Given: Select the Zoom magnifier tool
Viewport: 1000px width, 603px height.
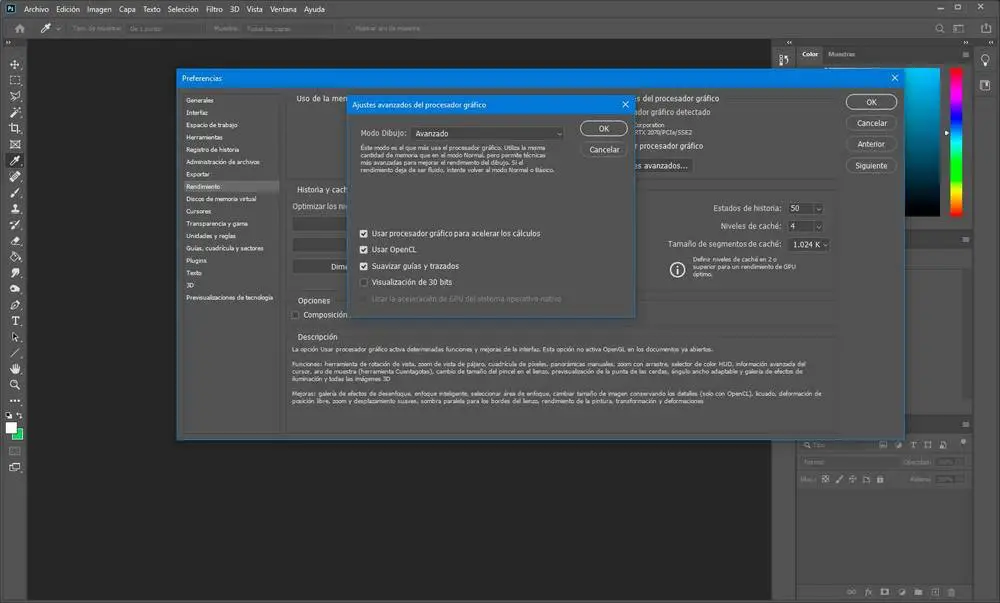Looking at the screenshot, I should point(15,384).
